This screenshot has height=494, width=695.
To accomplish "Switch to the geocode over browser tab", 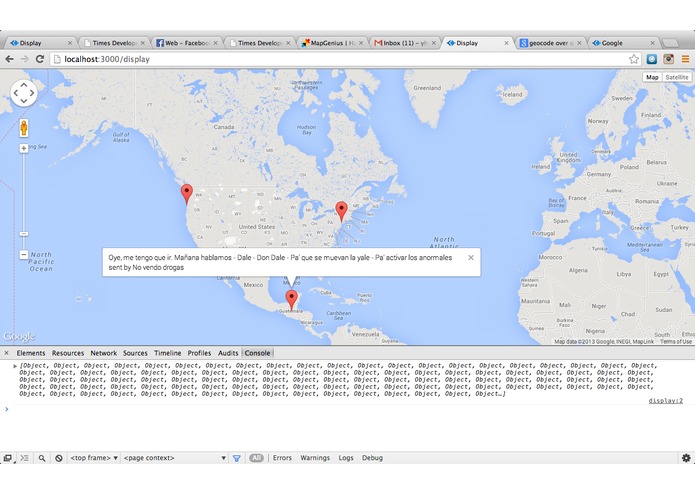I will 550,43.
